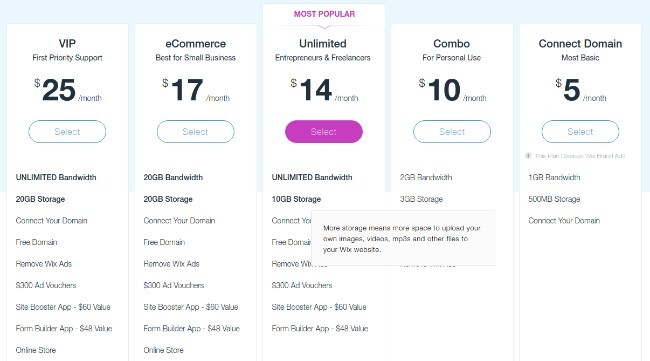Image resolution: width=650 pixels, height=361 pixels.
Task: Select the eCommerce plan
Action: [x=195, y=132]
